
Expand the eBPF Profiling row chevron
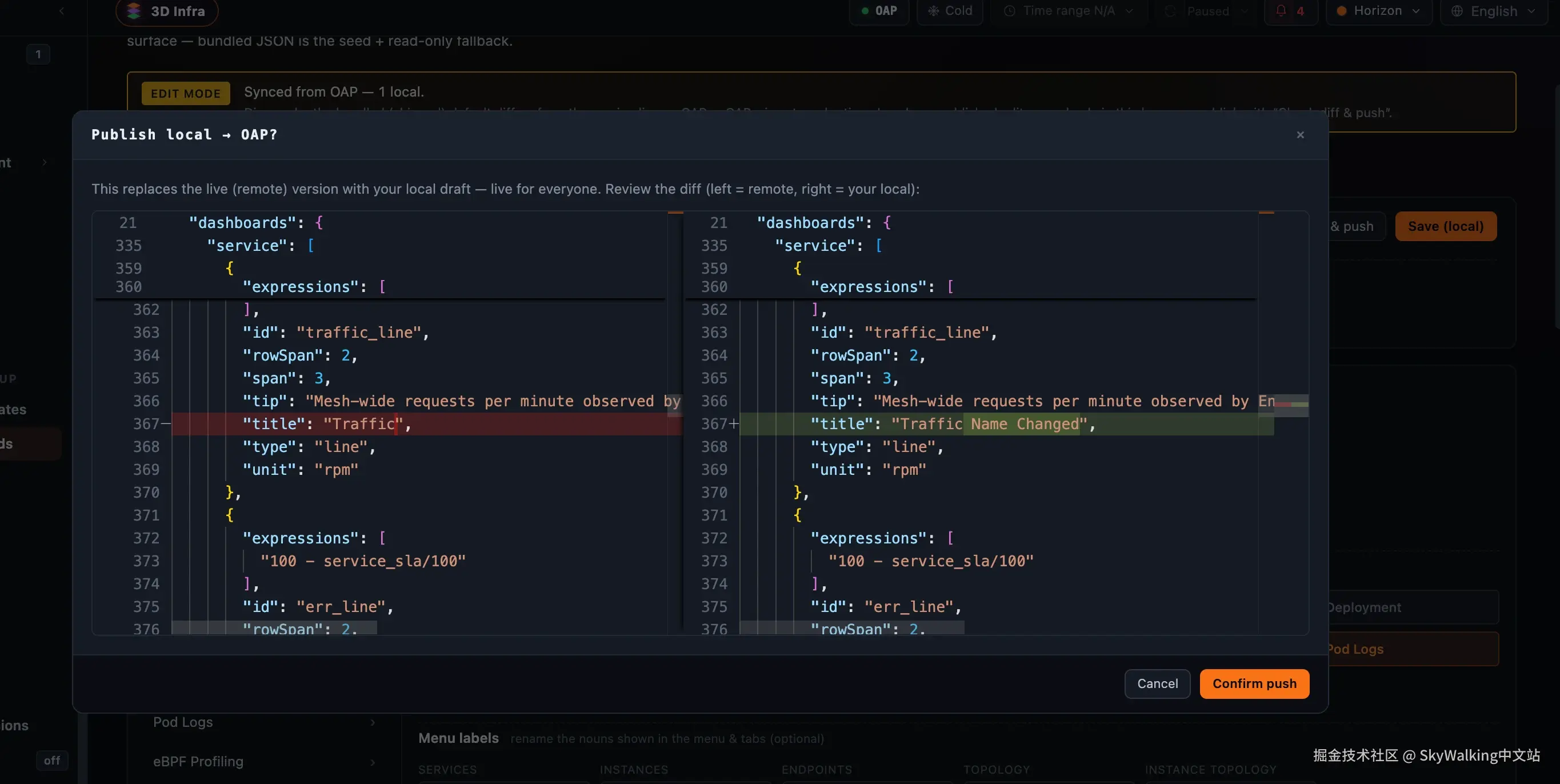(373, 762)
